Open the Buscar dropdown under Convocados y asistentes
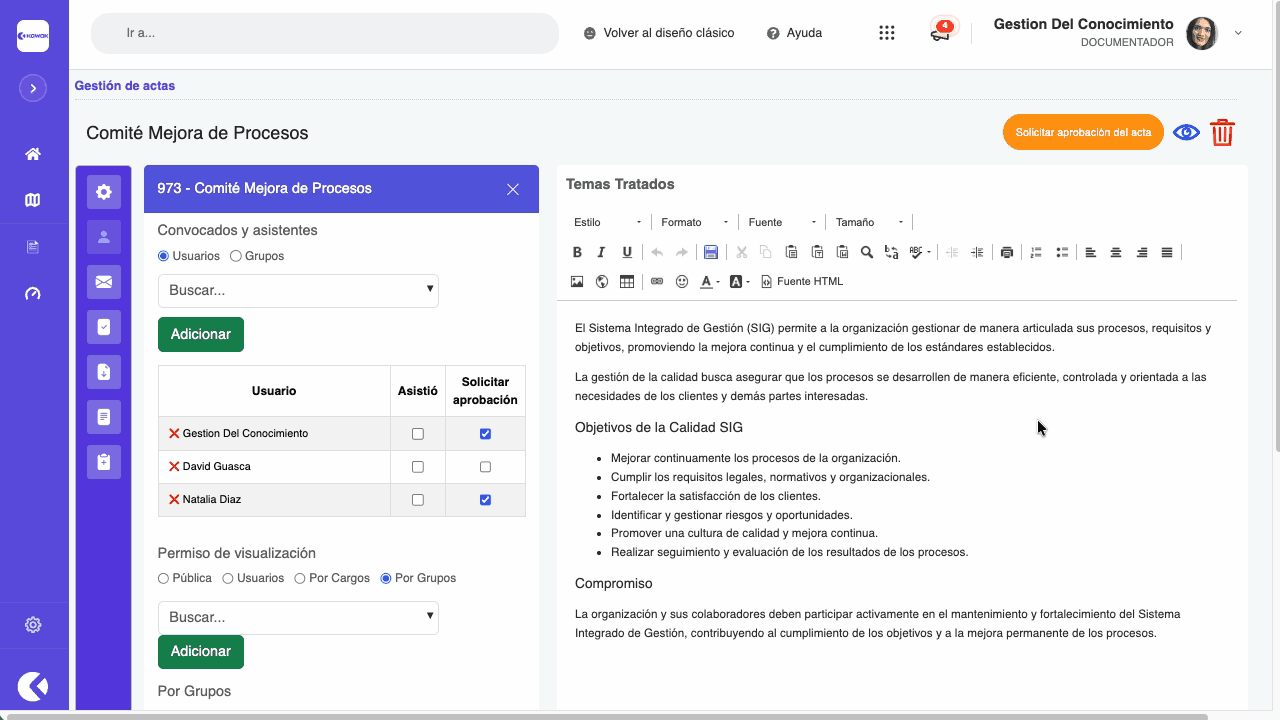Screen dimensions: 1280x720 [x=298, y=290]
